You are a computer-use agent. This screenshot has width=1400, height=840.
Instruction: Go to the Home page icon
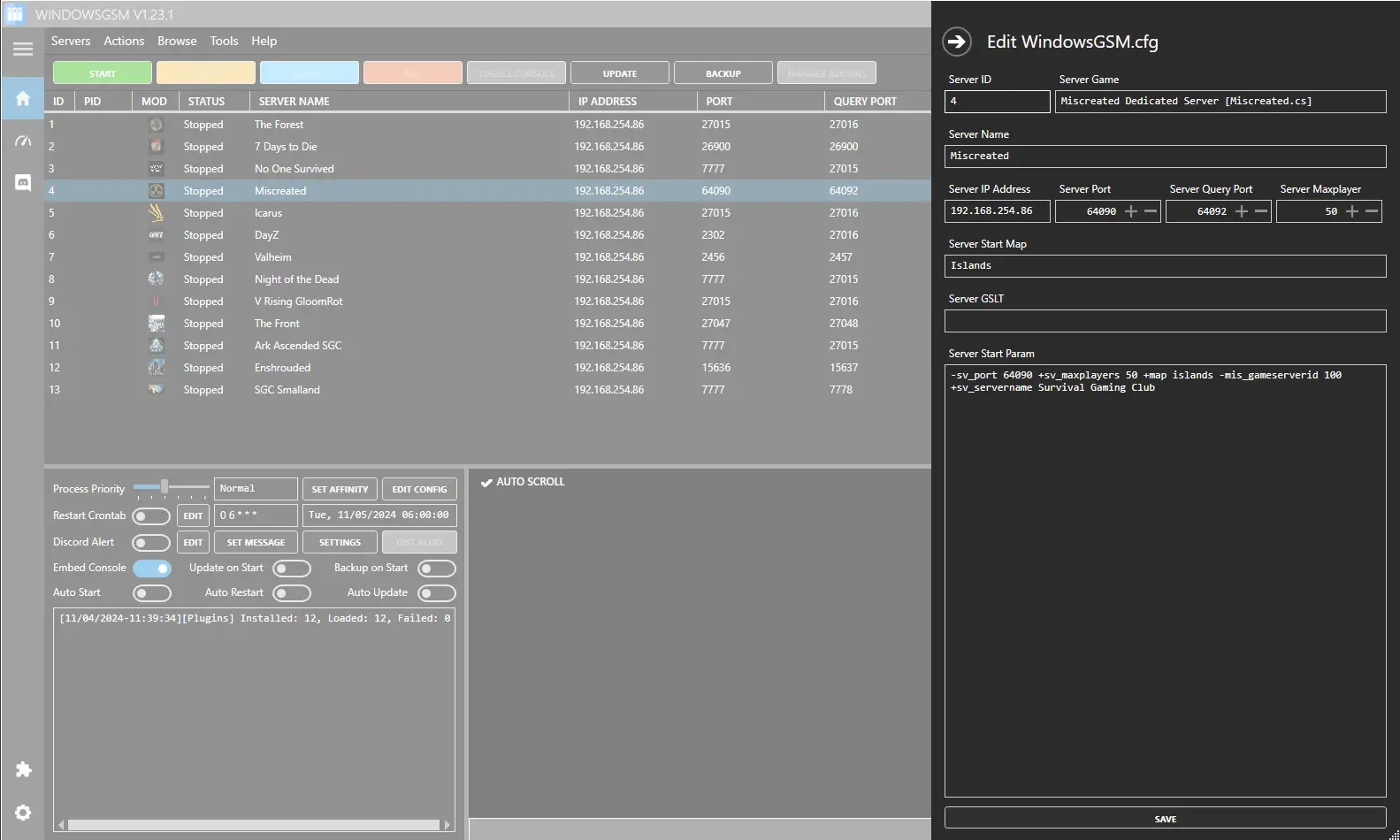click(23, 98)
